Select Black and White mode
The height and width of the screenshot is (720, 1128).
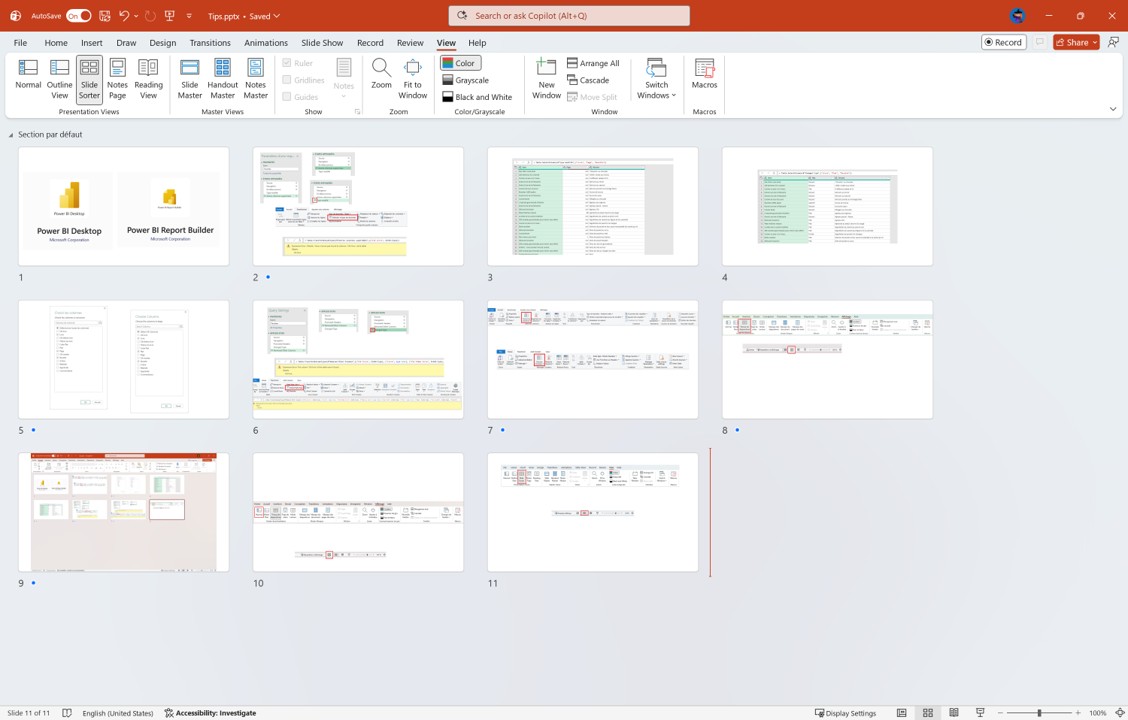click(477, 97)
